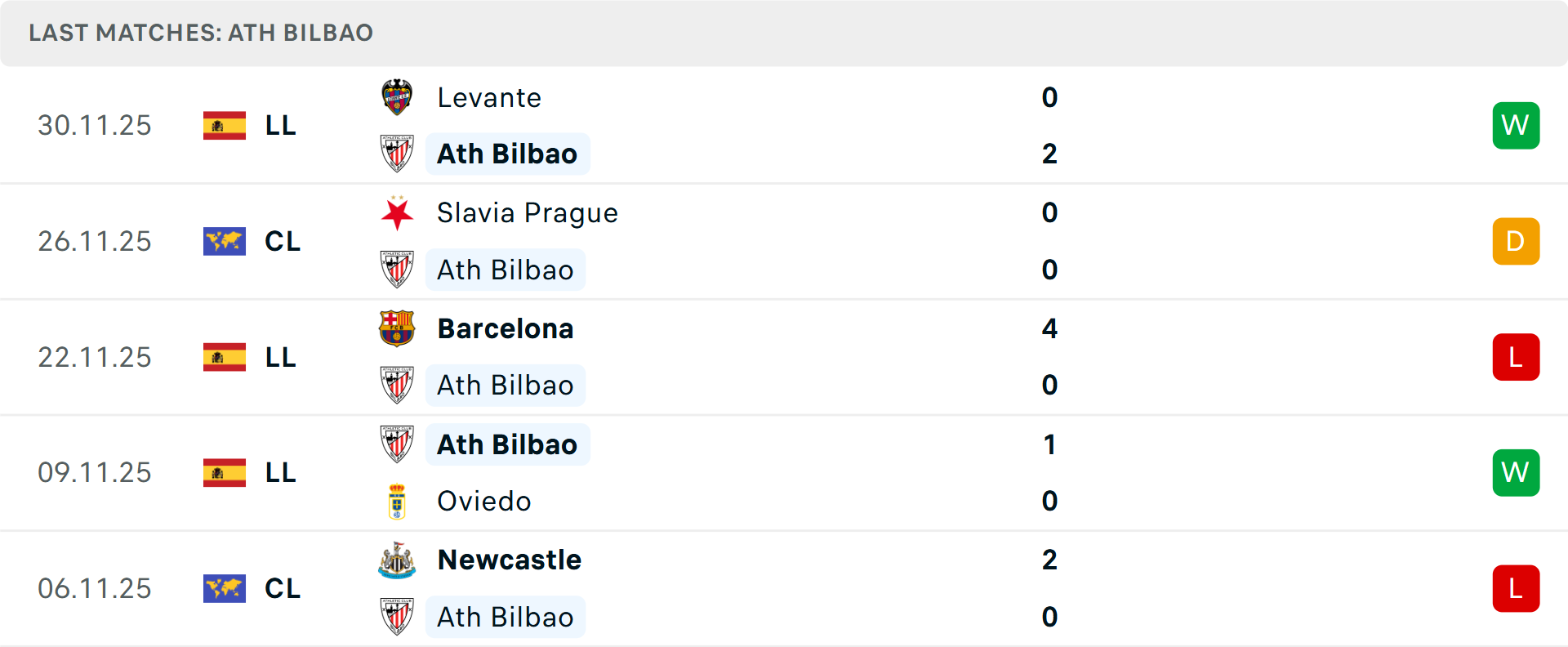
Task: Click the Ath Bilbao crest in the top row
Action: [398, 154]
